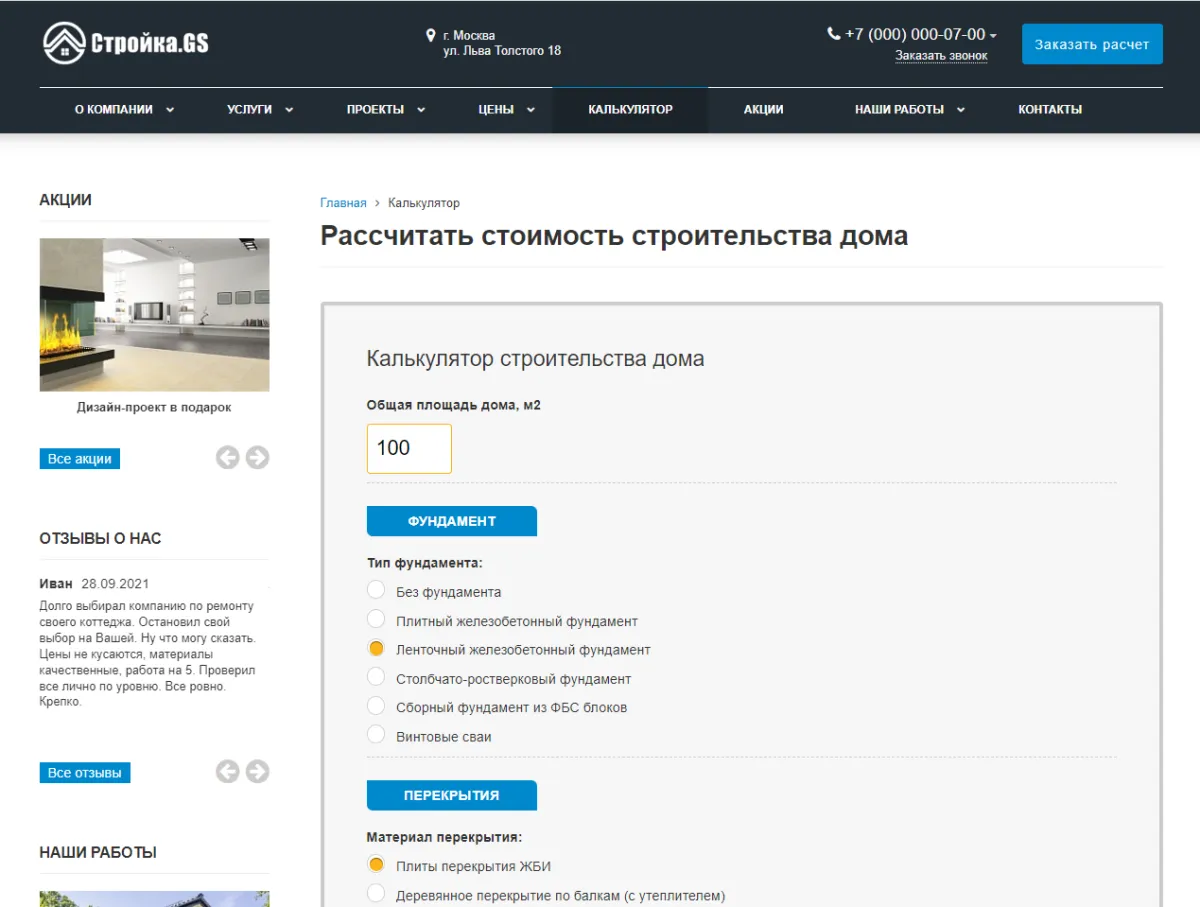Select the Винтовые сваи foundation option
The height and width of the screenshot is (907, 1200).
pyautogui.click(x=376, y=733)
